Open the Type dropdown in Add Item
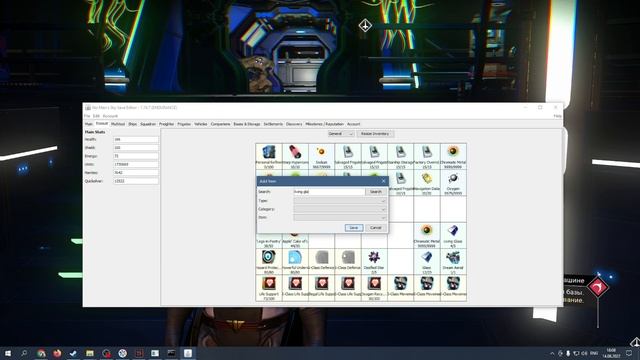This screenshot has height=360, width=640. coord(340,201)
